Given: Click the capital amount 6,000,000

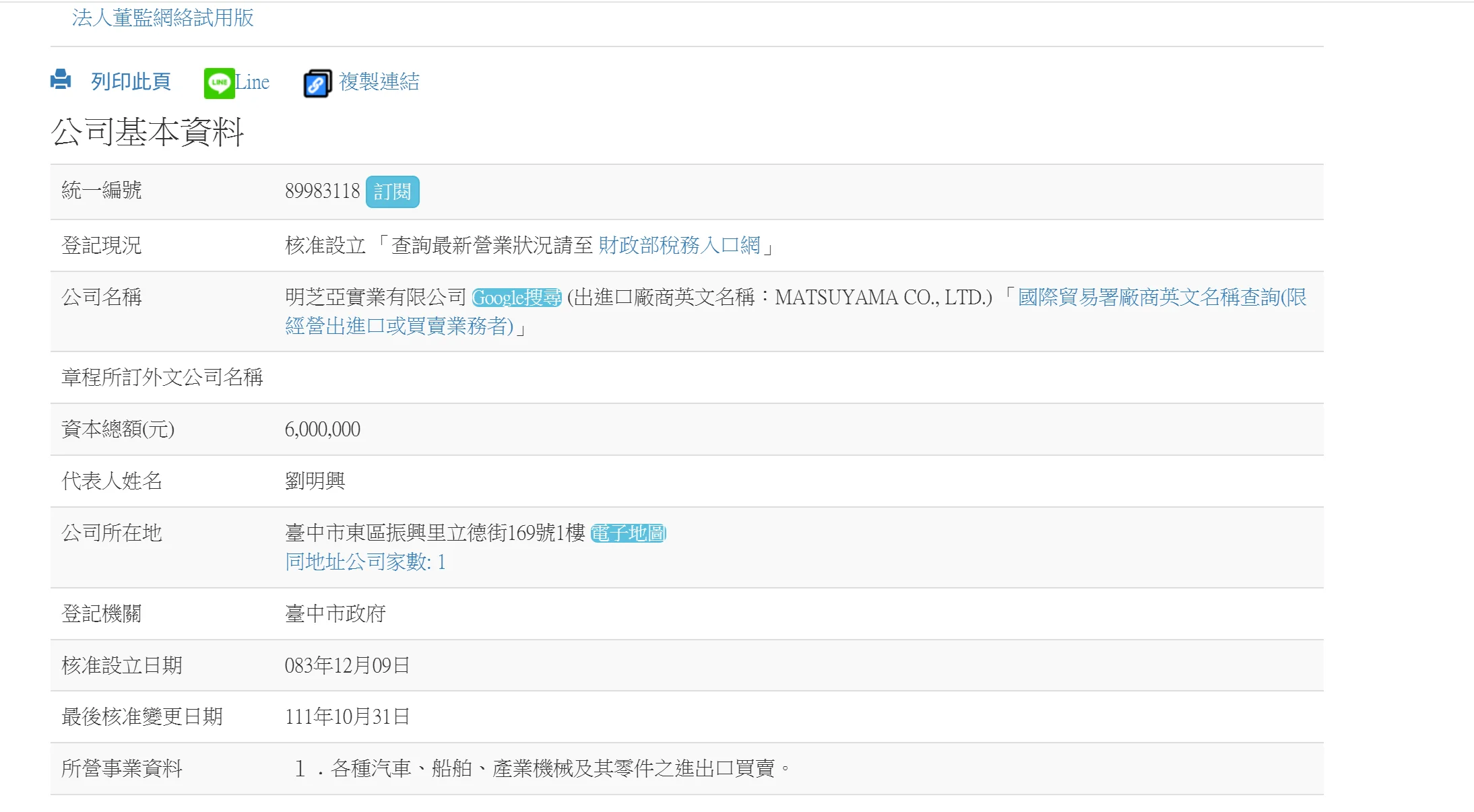Looking at the screenshot, I should point(322,429).
